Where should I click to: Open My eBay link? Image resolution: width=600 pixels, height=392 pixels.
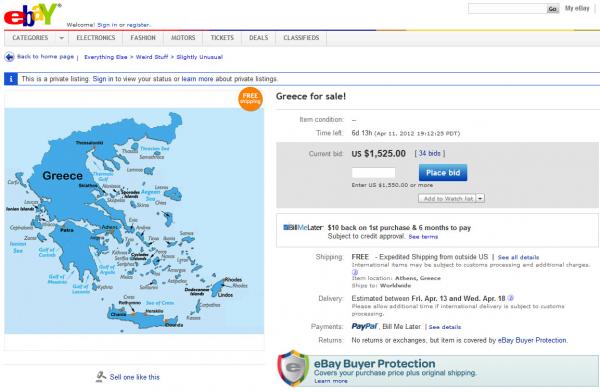[x=577, y=8]
